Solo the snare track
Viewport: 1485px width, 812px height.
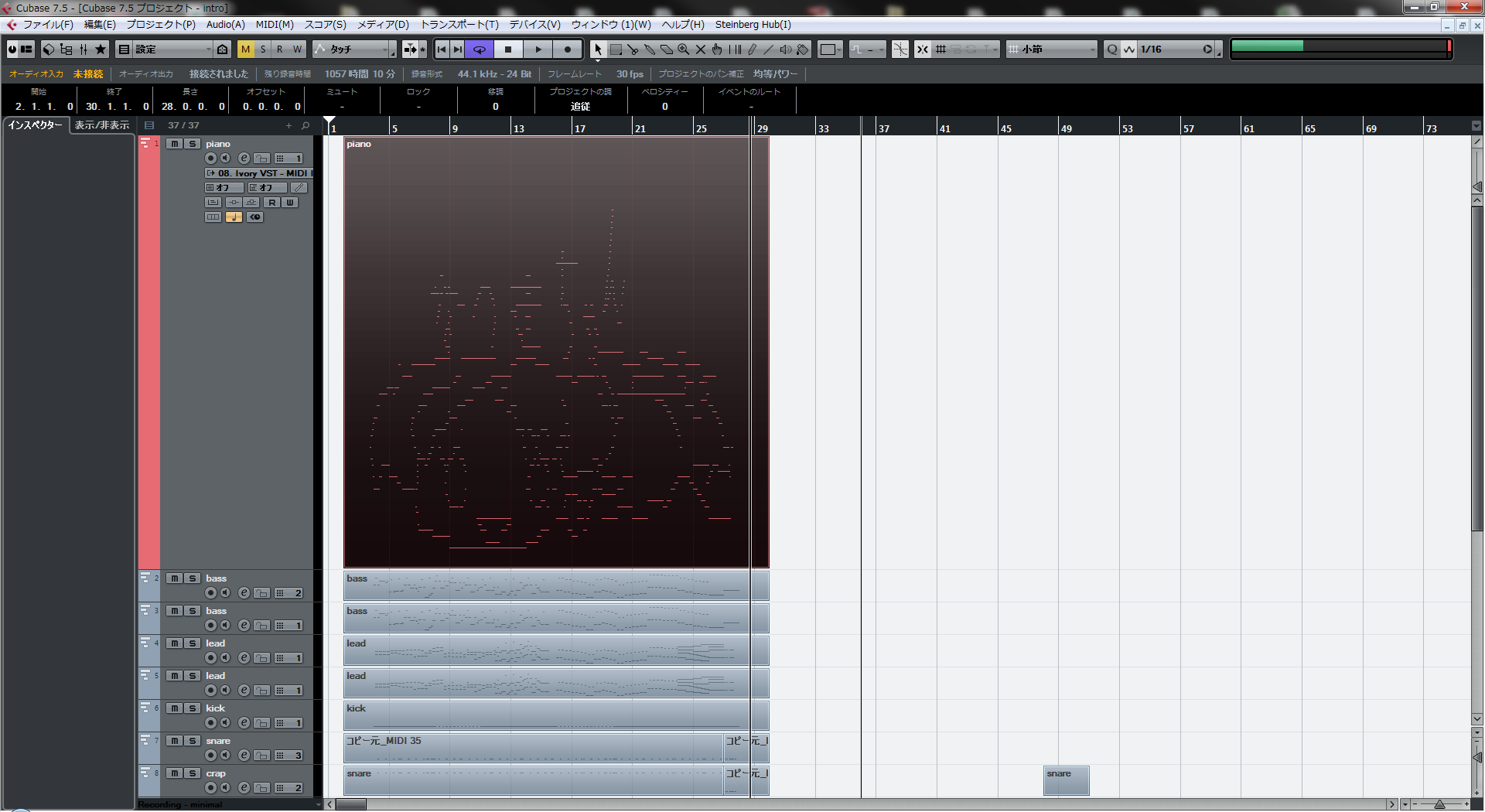click(x=193, y=741)
